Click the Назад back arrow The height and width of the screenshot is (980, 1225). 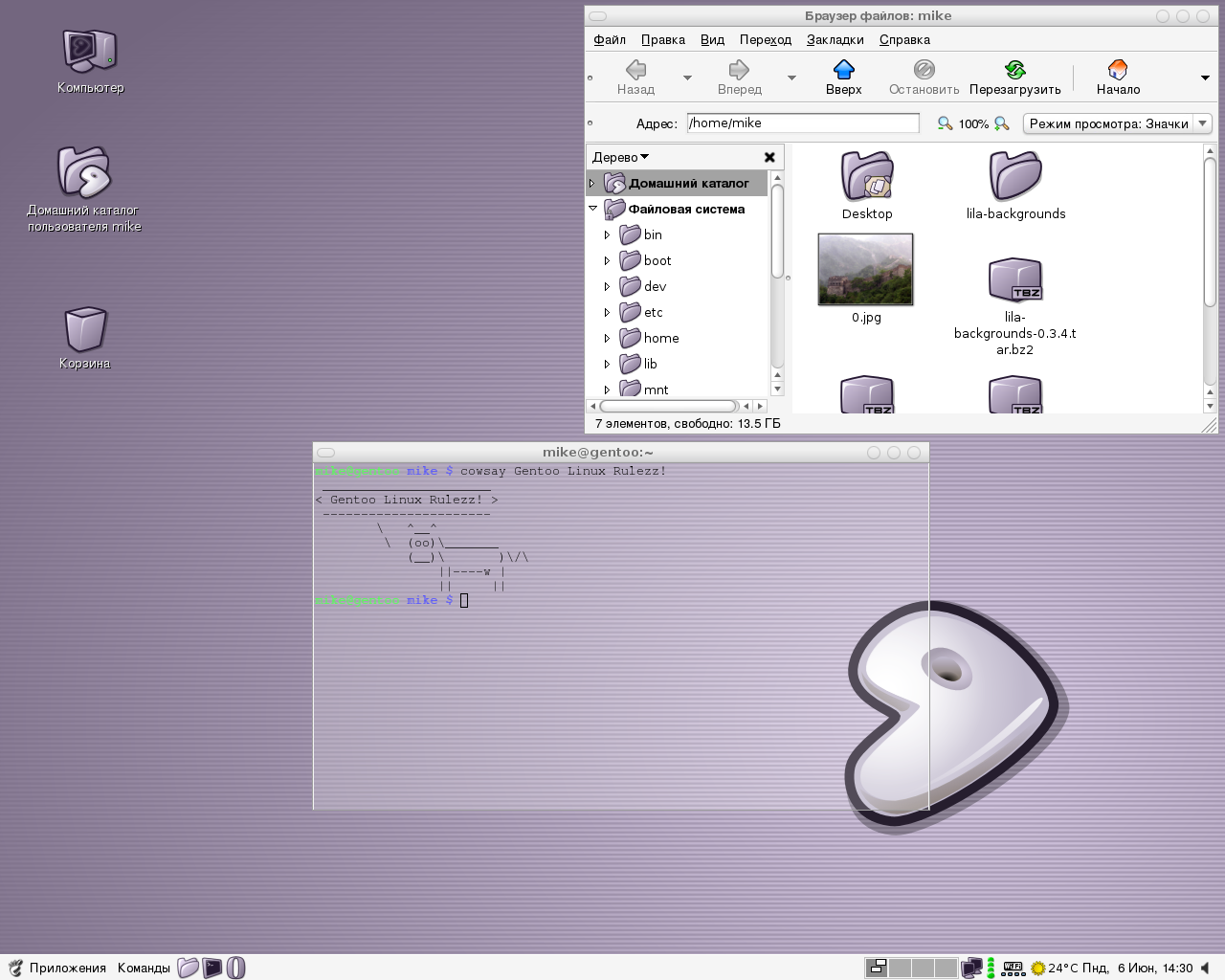[635, 78]
